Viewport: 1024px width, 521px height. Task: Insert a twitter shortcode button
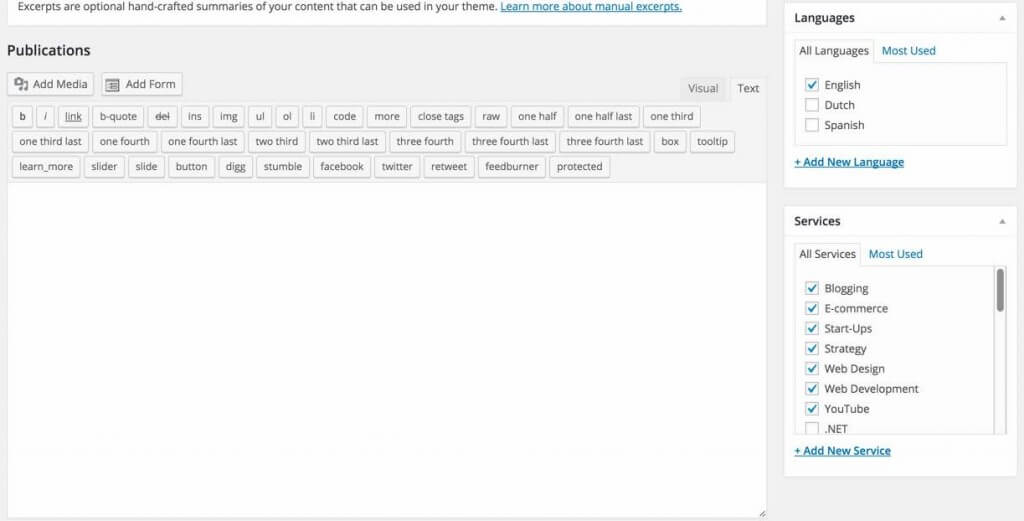click(397, 167)
